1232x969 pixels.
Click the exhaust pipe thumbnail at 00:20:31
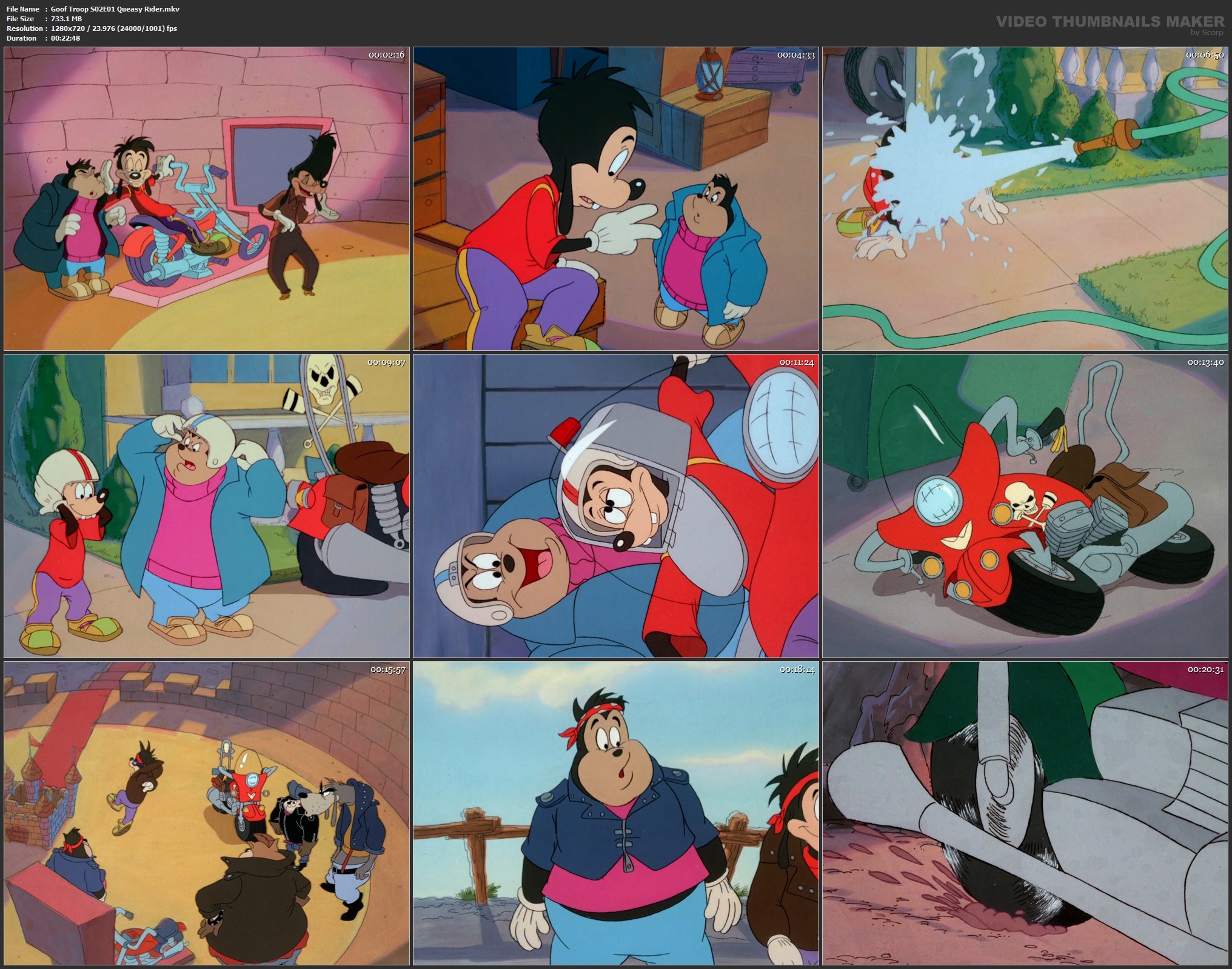tap(1025, 813)
